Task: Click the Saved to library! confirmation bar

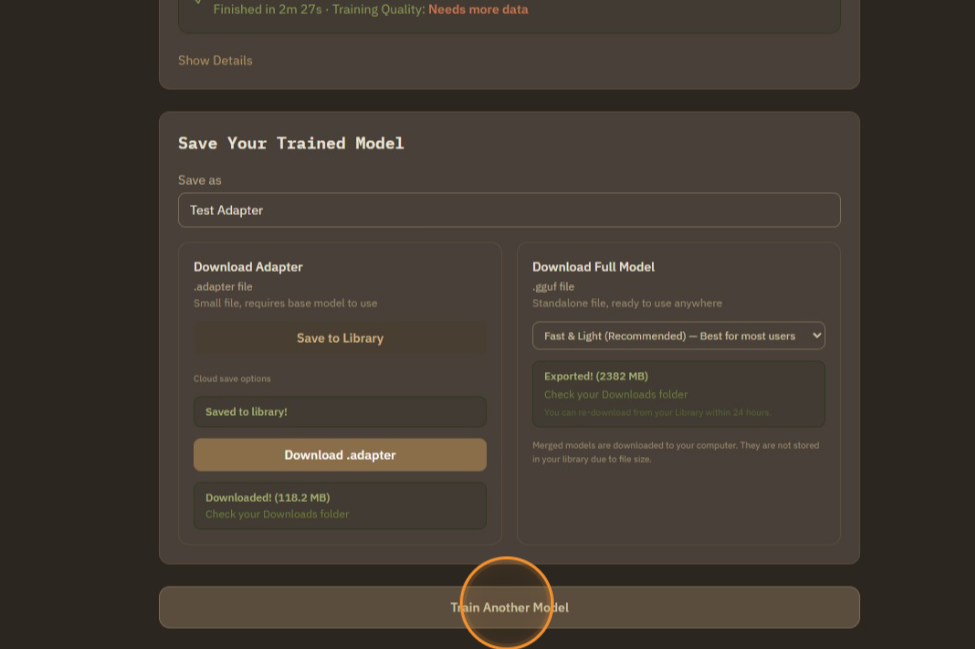Action: tap(340, 412)
